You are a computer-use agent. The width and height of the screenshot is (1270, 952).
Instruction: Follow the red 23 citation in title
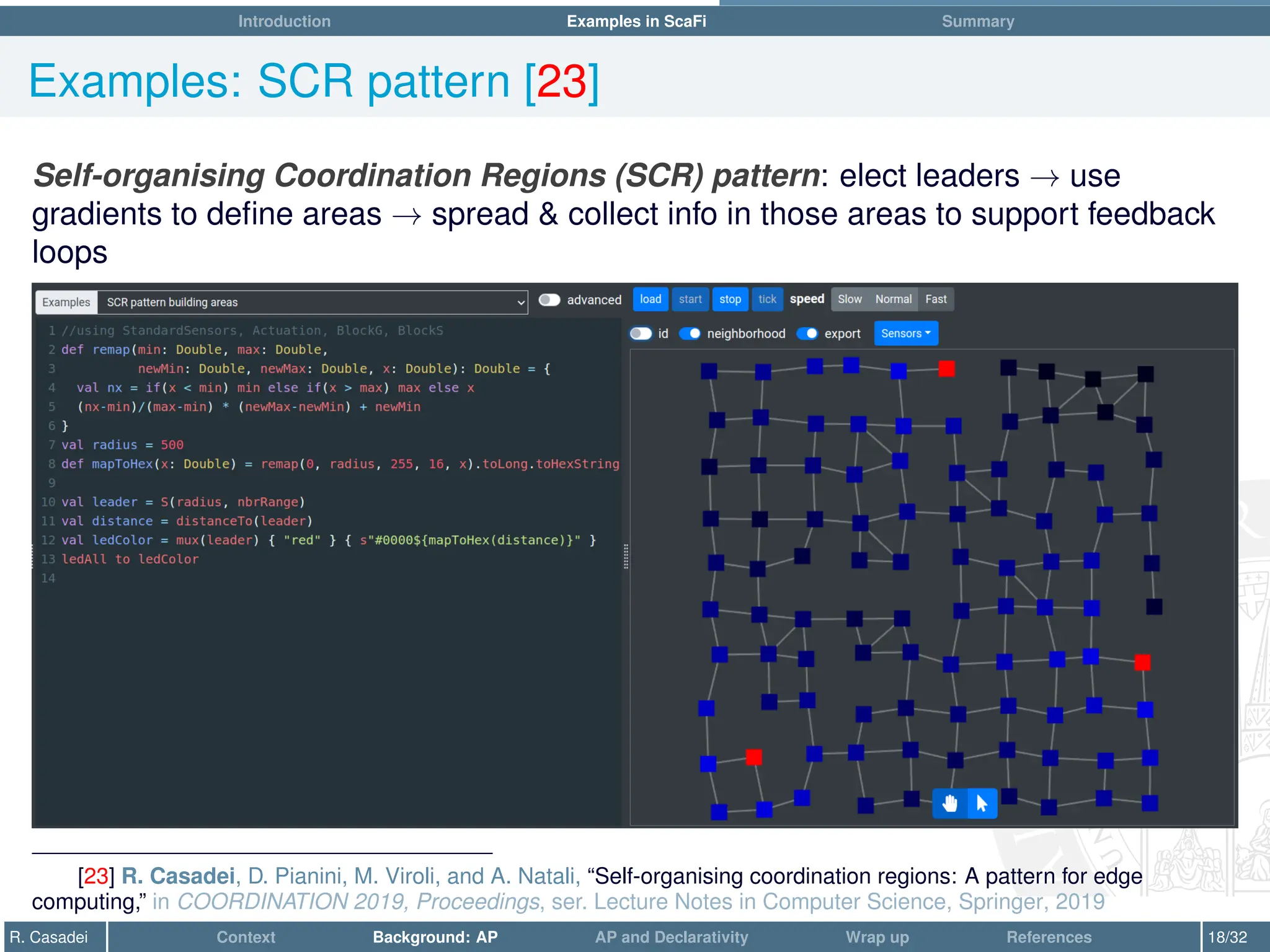tap(562, 81)
